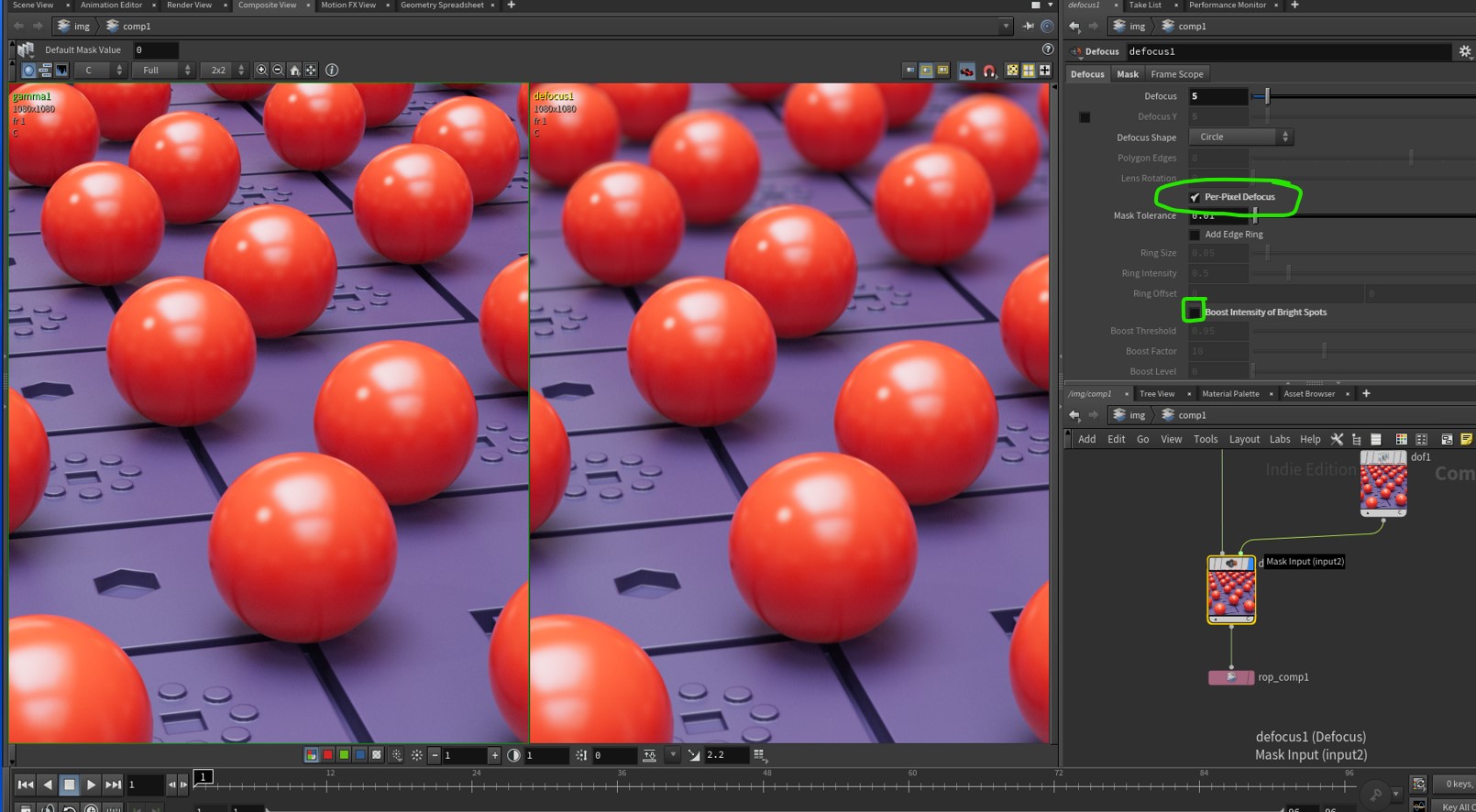Click the home view reset icon
1476x812 pixels.
pyautogui.click(x=294, y=71)
